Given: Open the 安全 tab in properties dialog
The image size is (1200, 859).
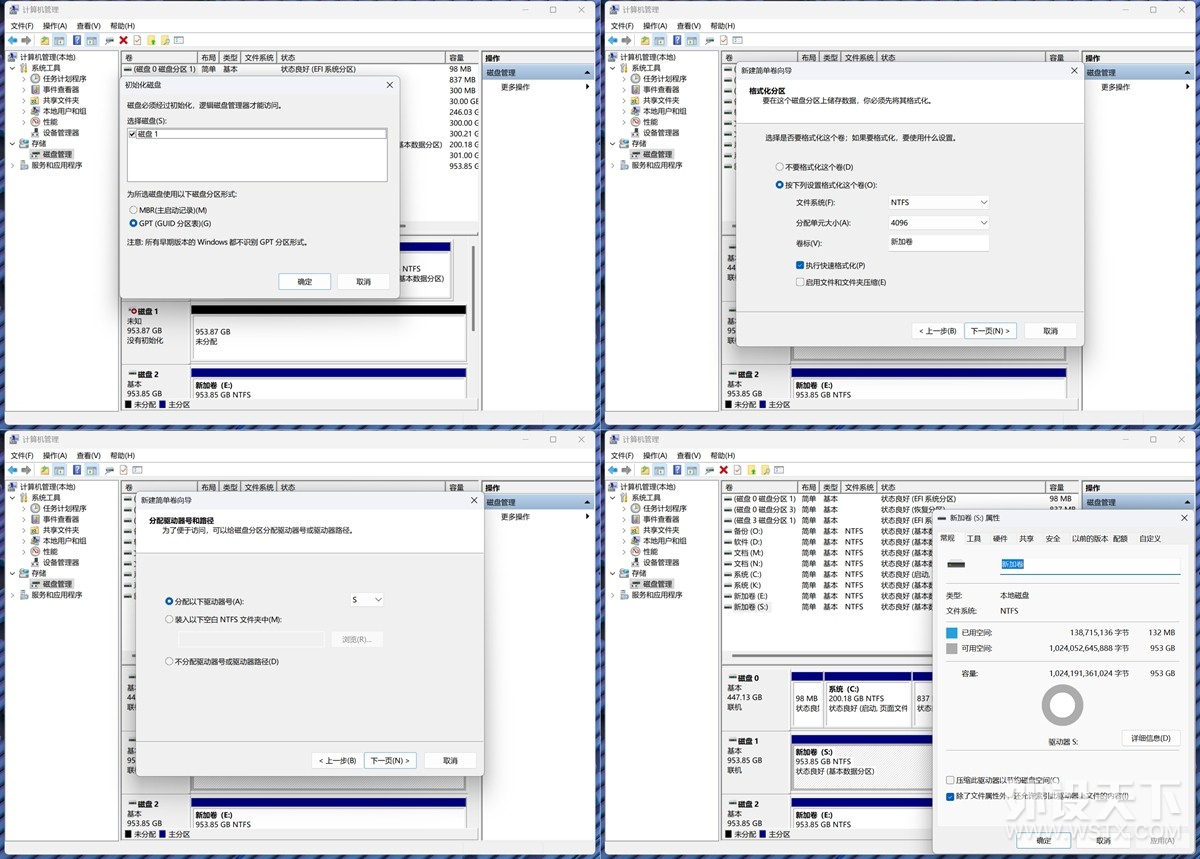Looking at the screenshot, I should (x=1052, y=538).
